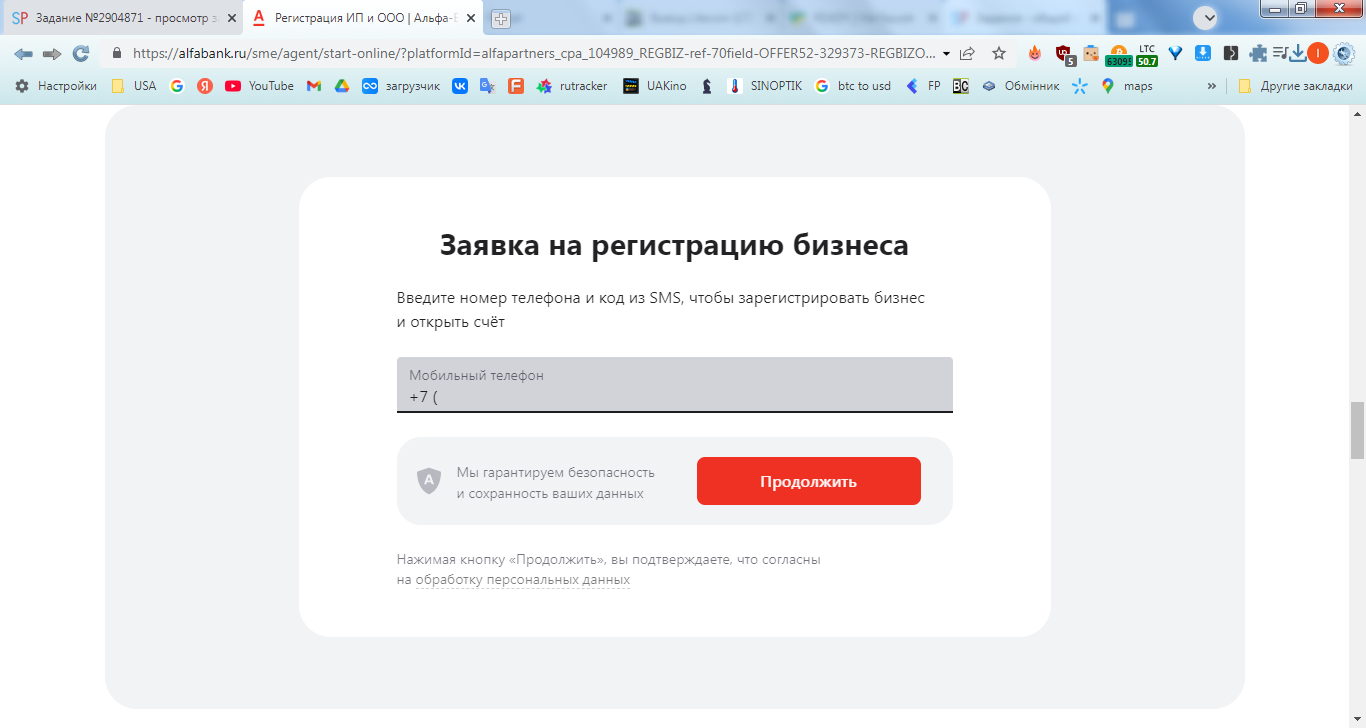Screen dimensions: 1366x728
Task: Open the uBlock Origin extension icon
Action: [1064, 54]
